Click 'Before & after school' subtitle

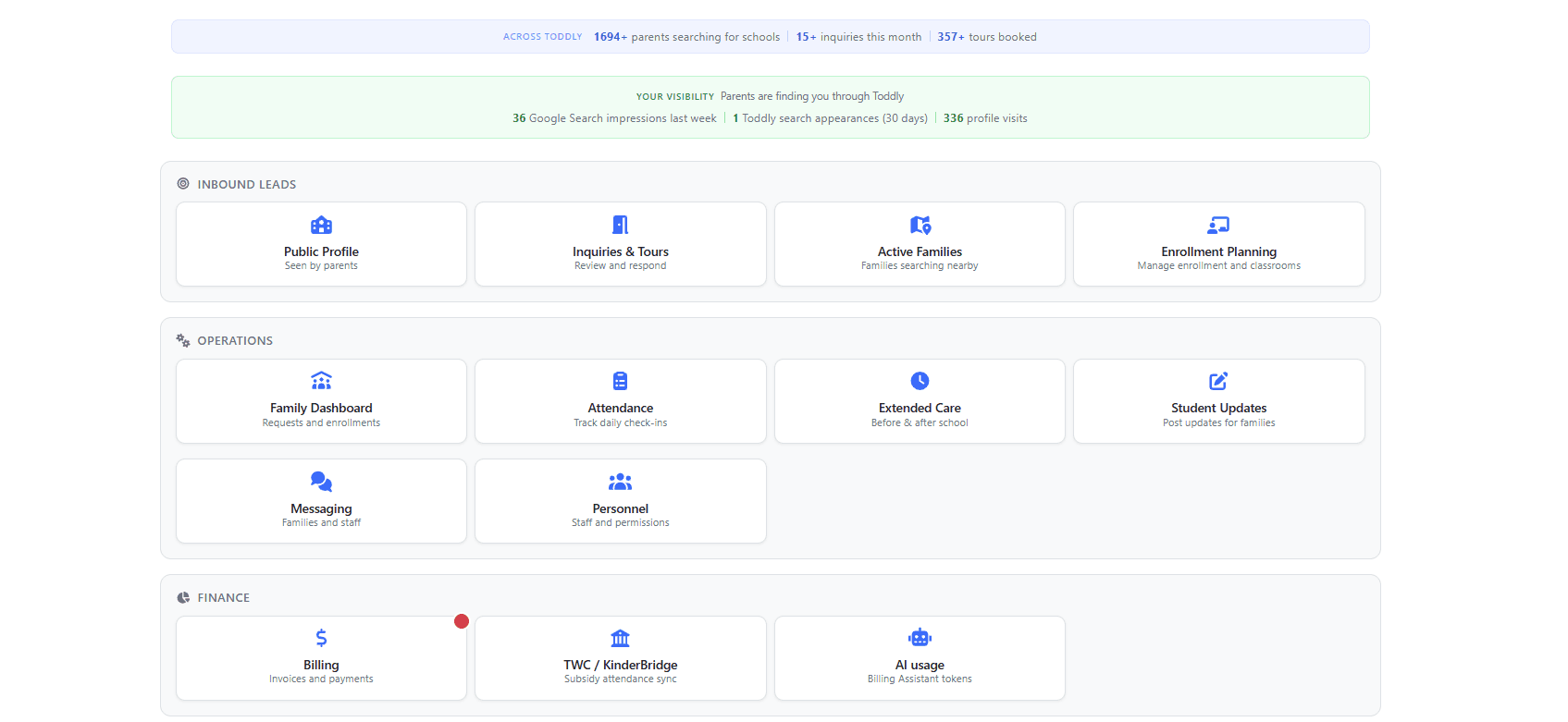920,422
